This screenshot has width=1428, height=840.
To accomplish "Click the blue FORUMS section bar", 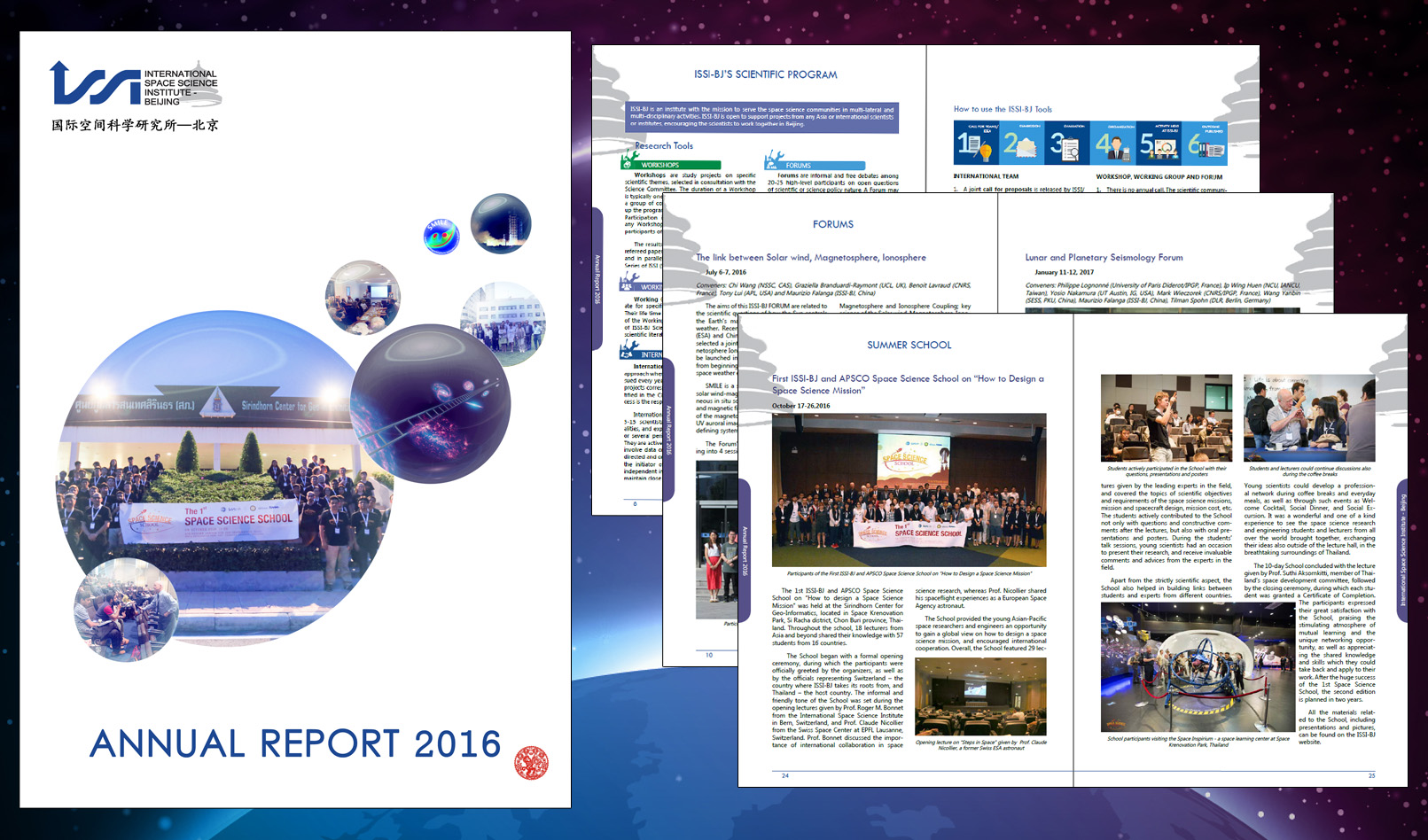I will pyautogui.click(x=815, y=166).
